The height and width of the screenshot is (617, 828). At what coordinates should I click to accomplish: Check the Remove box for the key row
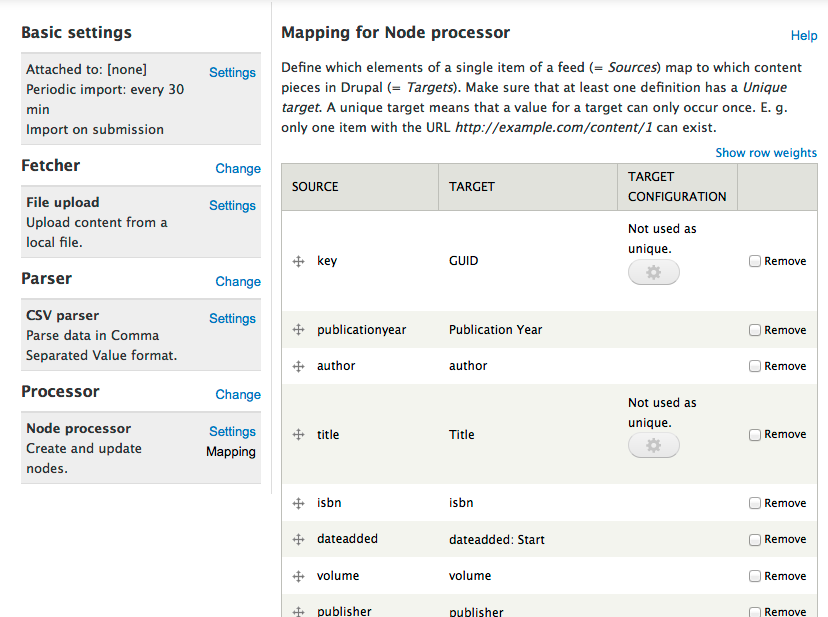click(755, 261)
